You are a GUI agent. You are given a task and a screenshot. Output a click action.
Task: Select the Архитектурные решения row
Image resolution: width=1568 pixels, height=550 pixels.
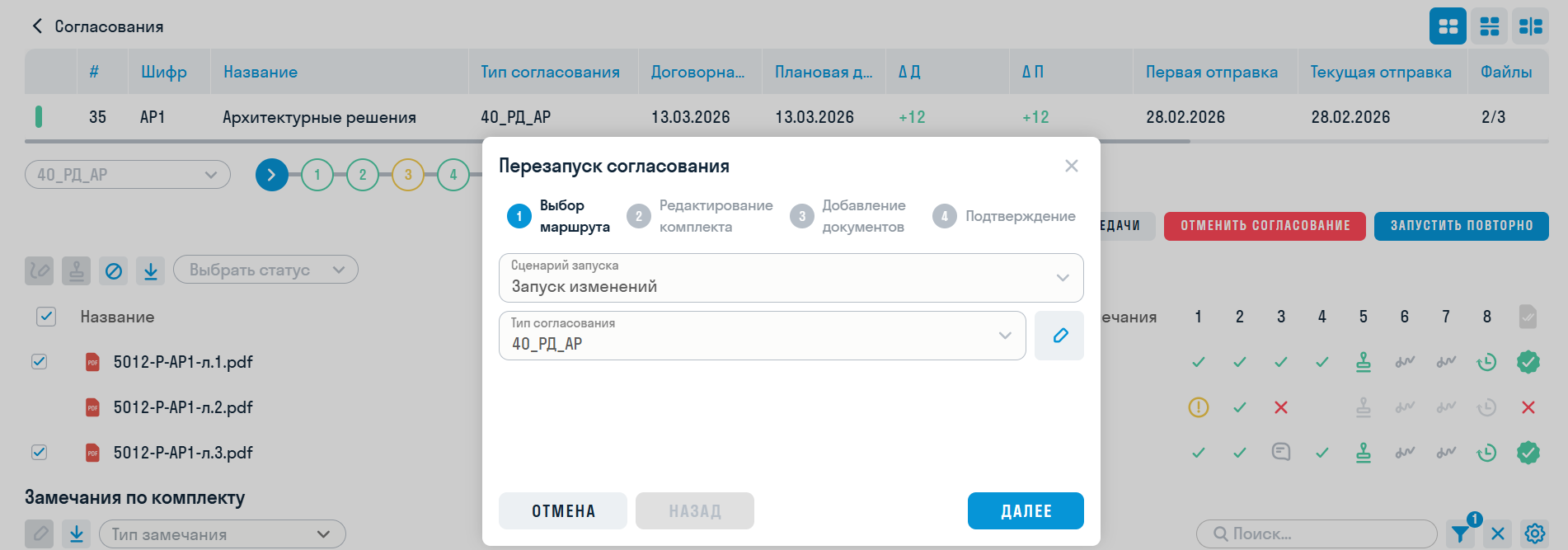click(786, 117)
